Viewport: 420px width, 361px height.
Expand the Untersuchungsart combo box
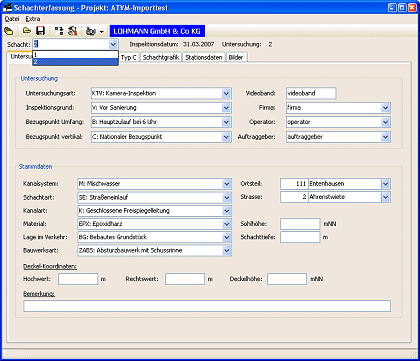[226, 93]
